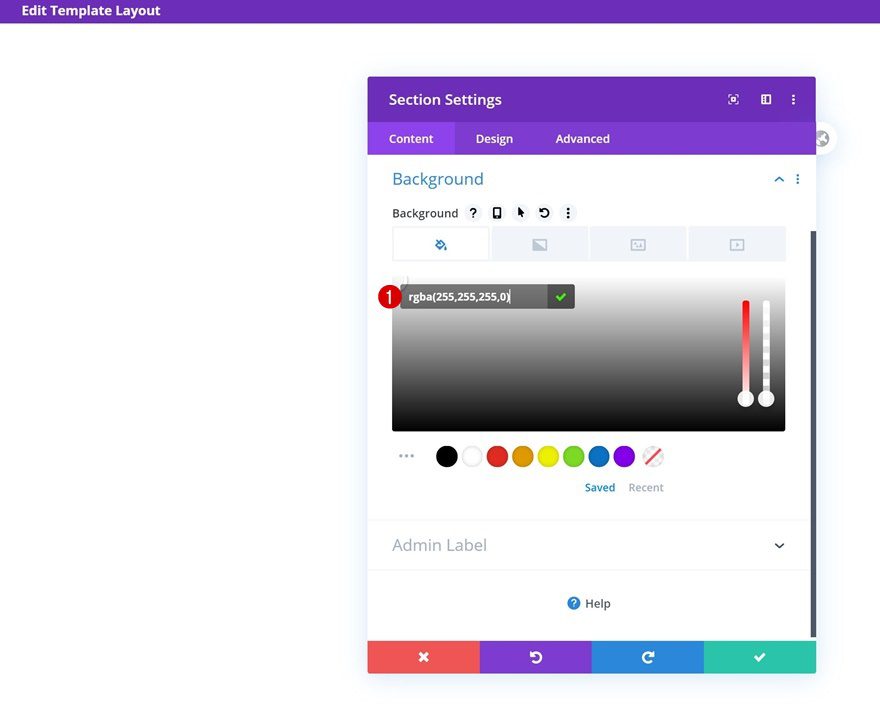The width and height of the screenshot is (880, 721).
Task: Open the Advanced tab
Action: click(581, 138)
